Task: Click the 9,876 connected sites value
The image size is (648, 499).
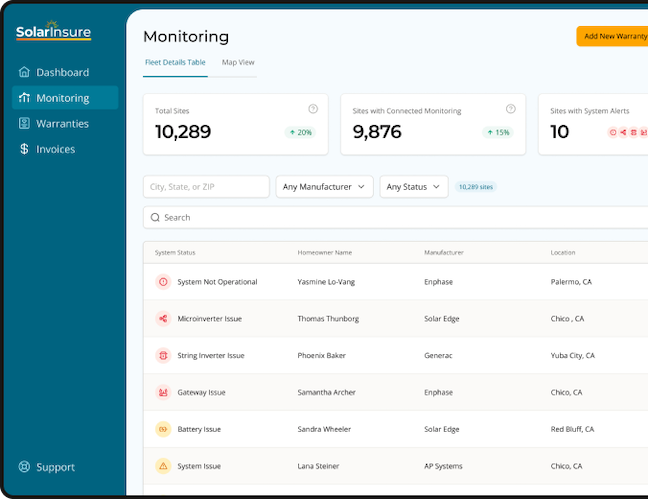Action: pos(377,131)
